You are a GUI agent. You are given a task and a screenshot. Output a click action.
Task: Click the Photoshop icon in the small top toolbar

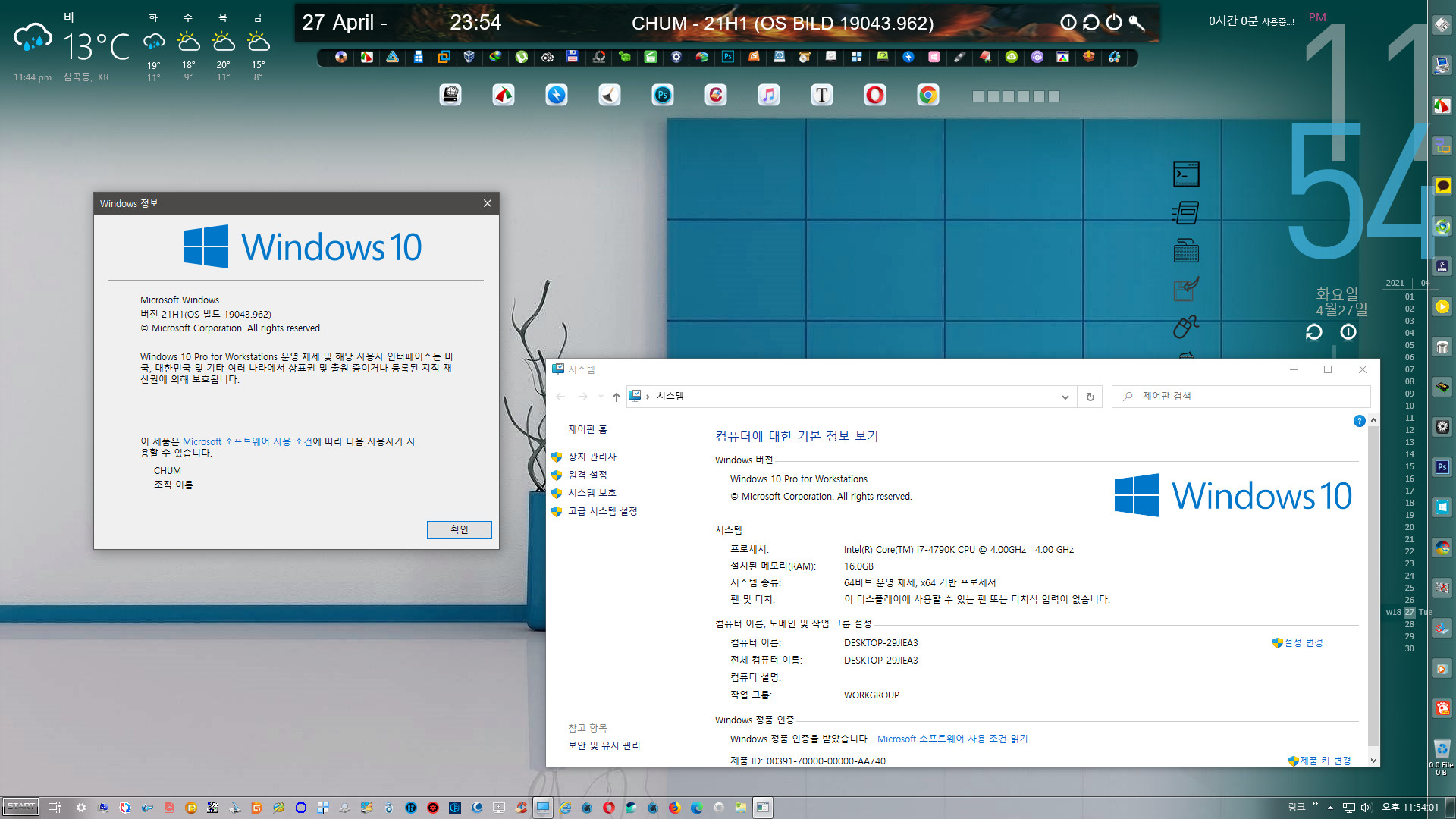tap(728, 57)
